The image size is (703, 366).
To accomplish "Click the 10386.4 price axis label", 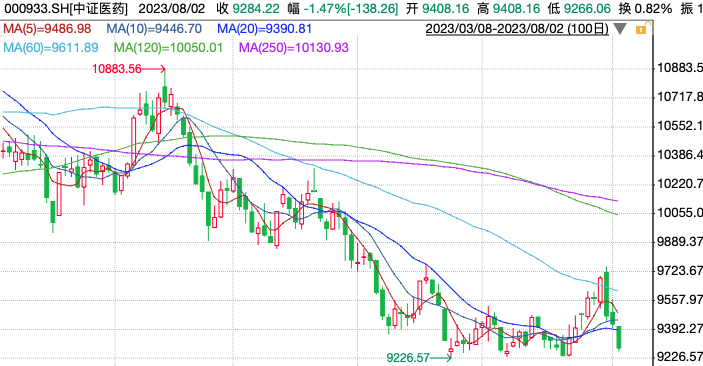I will coord(680,155).
